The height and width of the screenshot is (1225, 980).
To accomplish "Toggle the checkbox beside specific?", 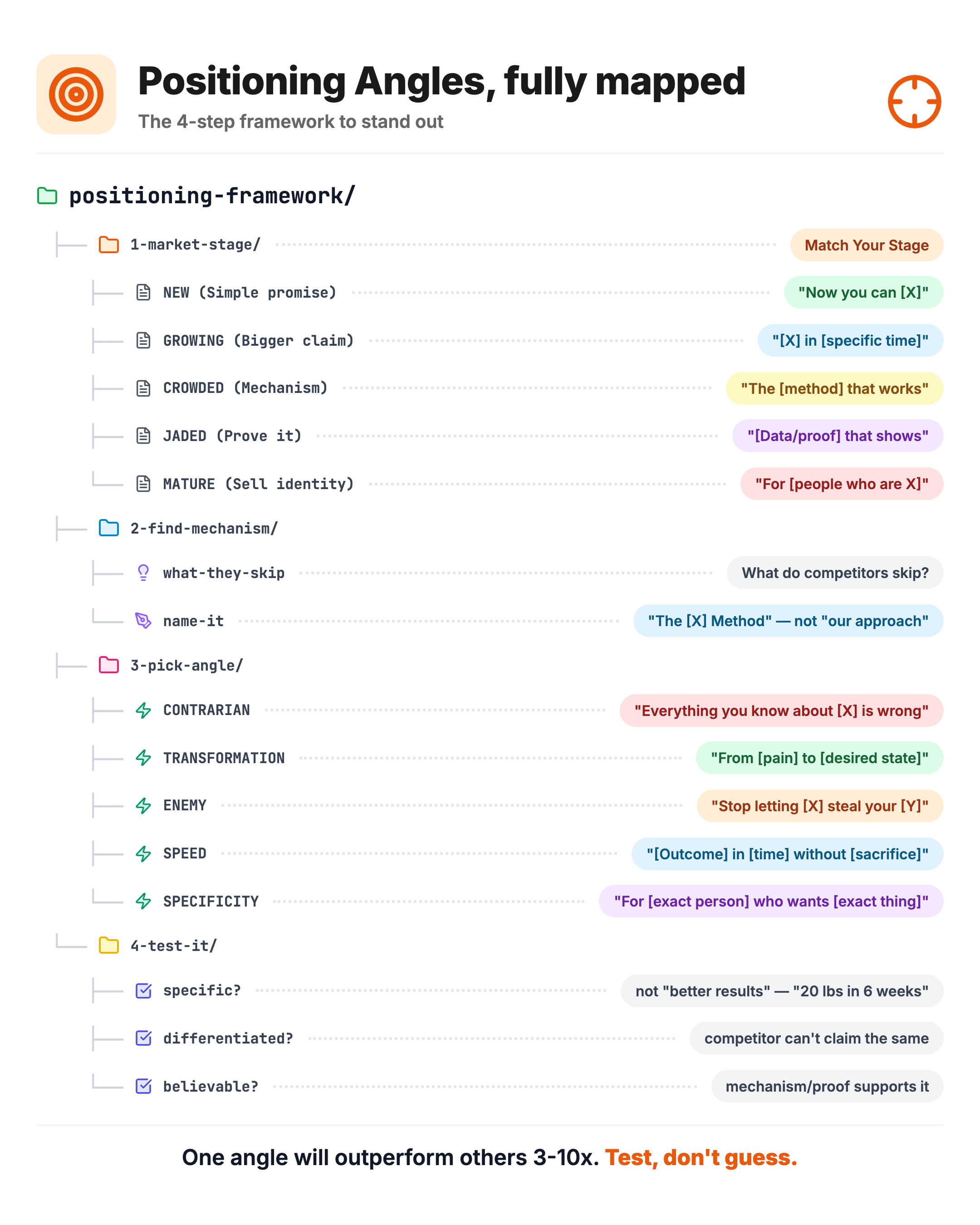I will pos(143,990).
